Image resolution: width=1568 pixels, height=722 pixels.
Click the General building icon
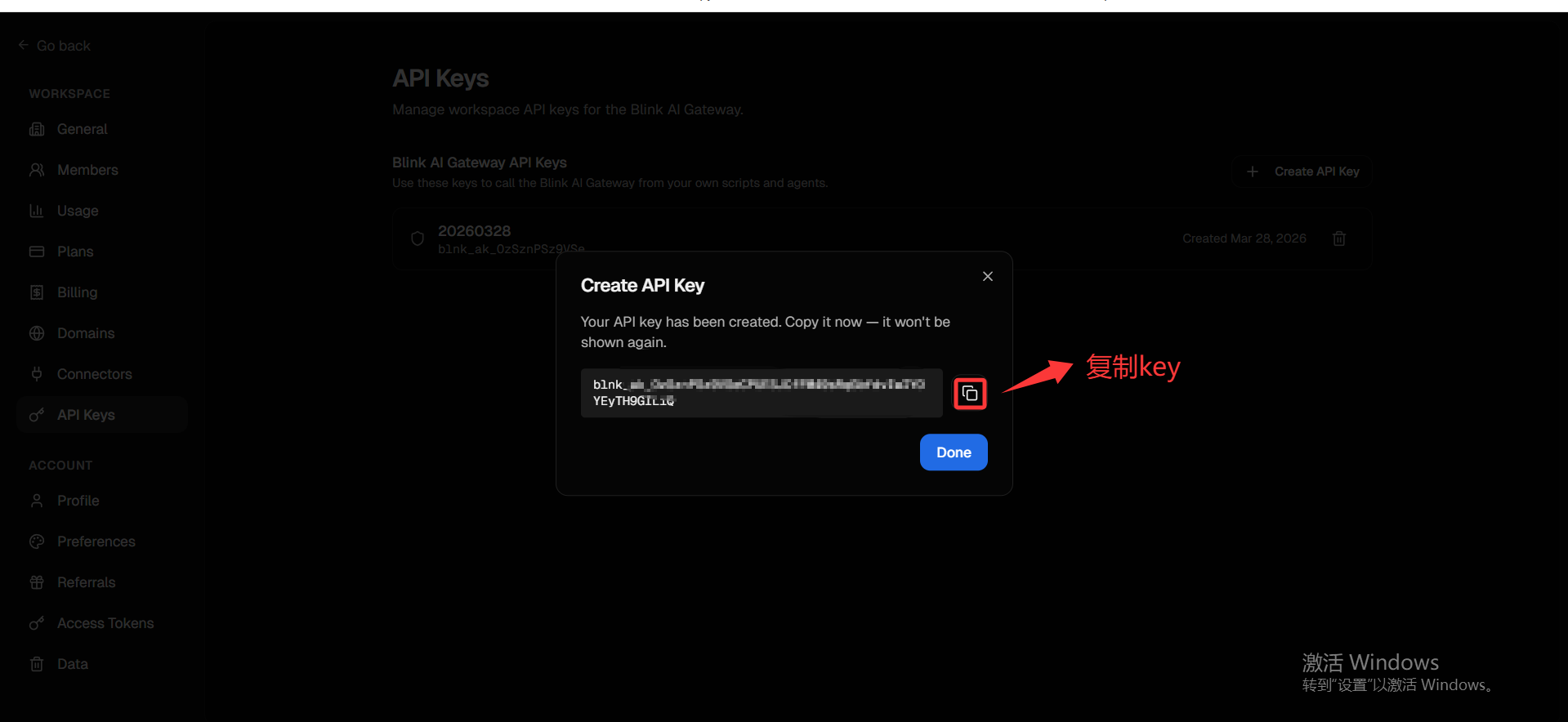pos(37,129)
